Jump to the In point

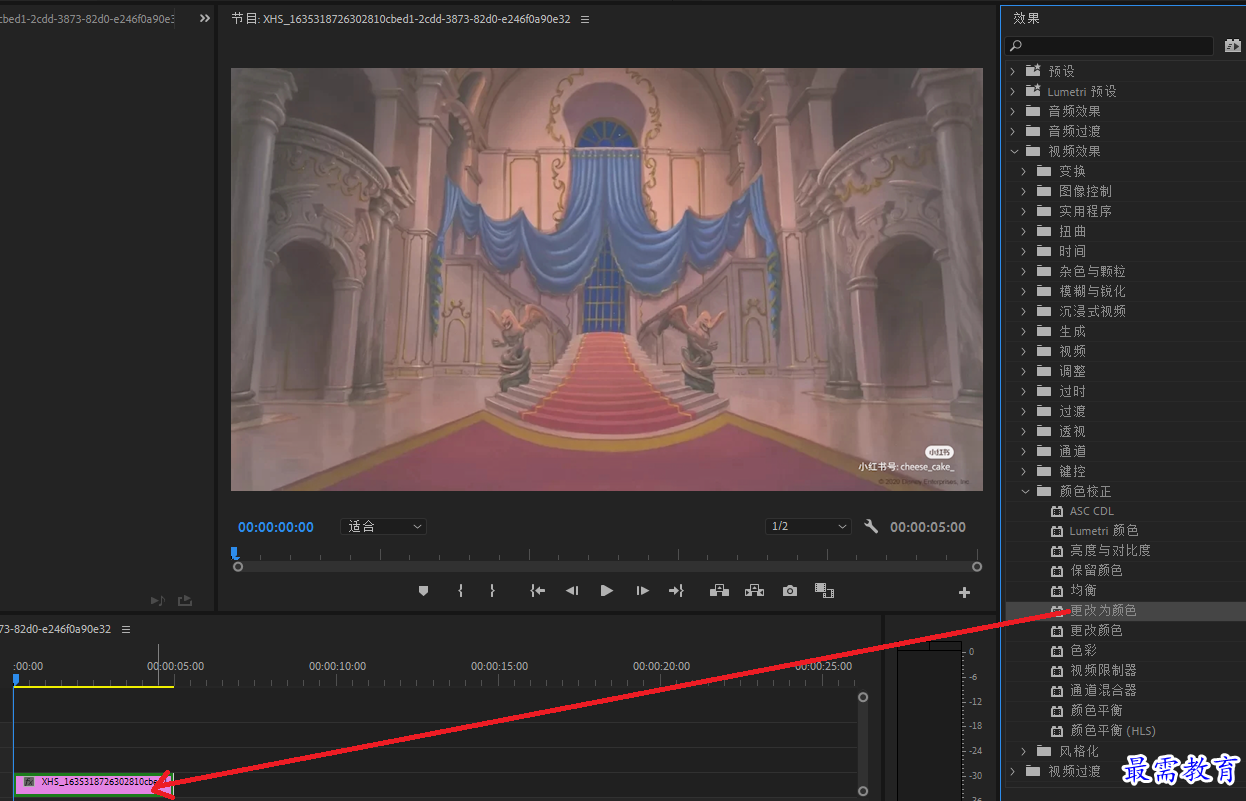tap(538, 591)
